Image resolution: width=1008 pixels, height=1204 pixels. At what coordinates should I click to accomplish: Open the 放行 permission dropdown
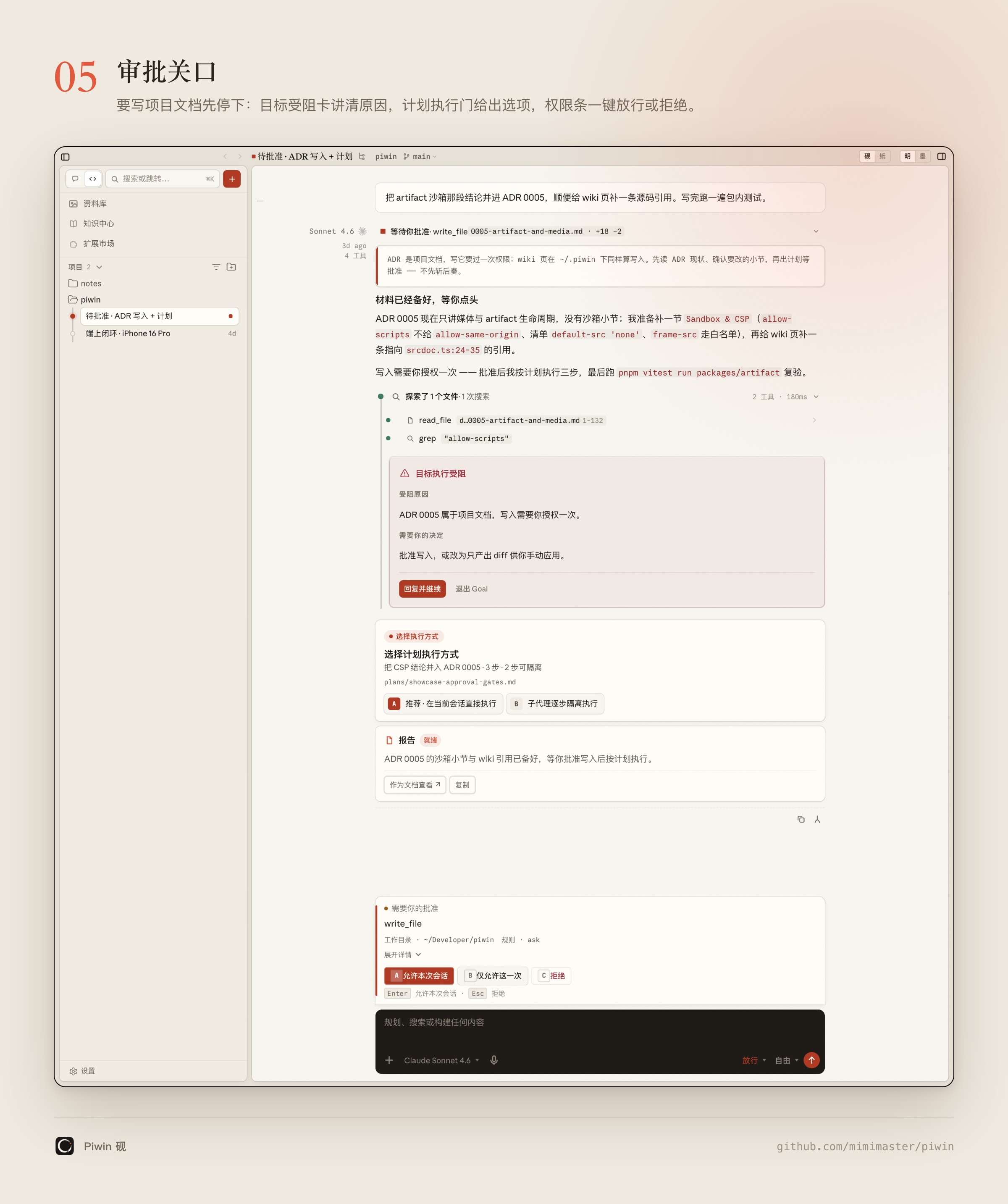coord(753,1060)
